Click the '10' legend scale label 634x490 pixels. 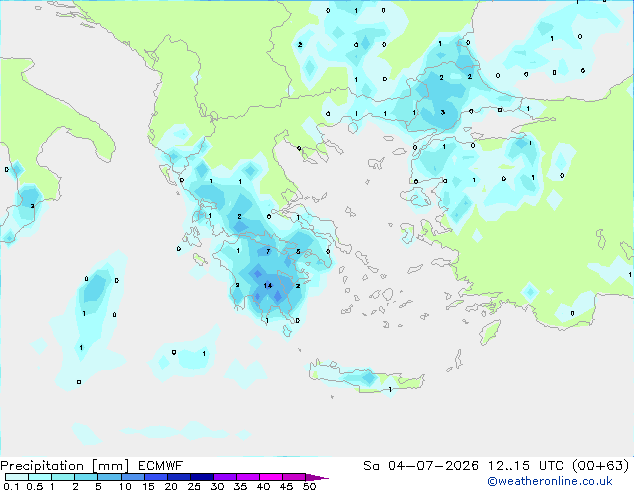pos(125,486)
